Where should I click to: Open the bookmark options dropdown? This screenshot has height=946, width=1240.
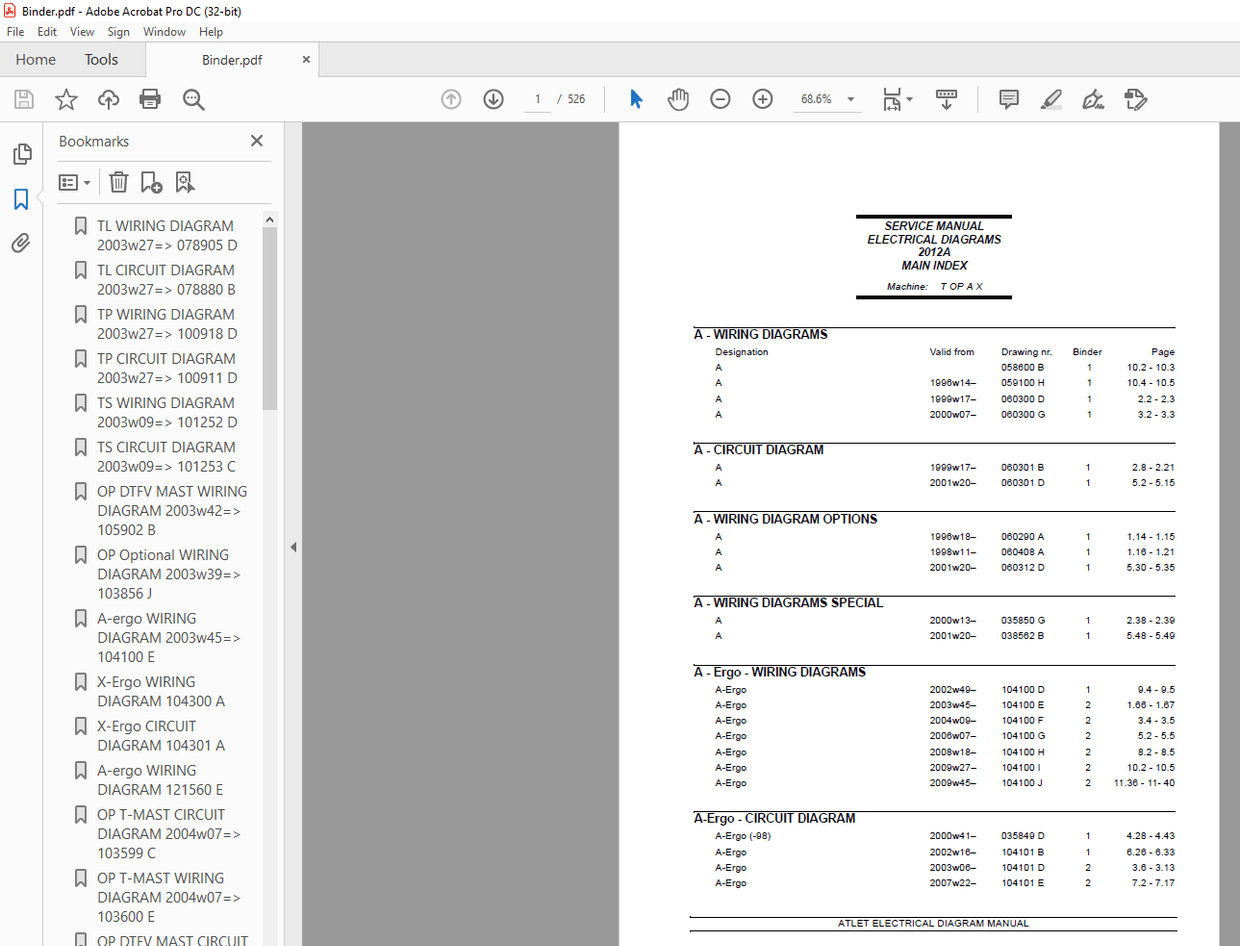(x=74, y=182)
